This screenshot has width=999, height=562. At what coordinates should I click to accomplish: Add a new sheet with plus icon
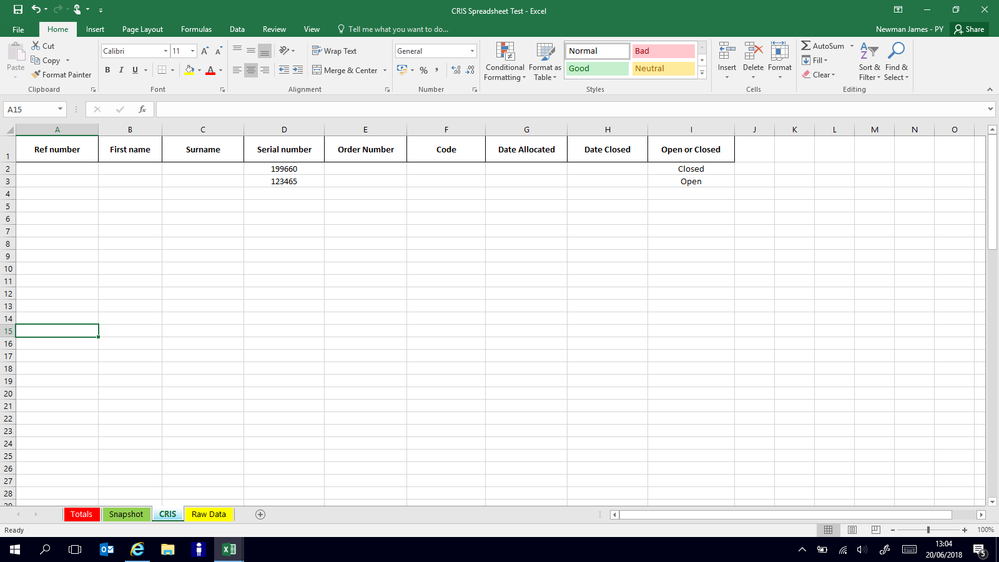pyautogui.click(x=260, y=514)
